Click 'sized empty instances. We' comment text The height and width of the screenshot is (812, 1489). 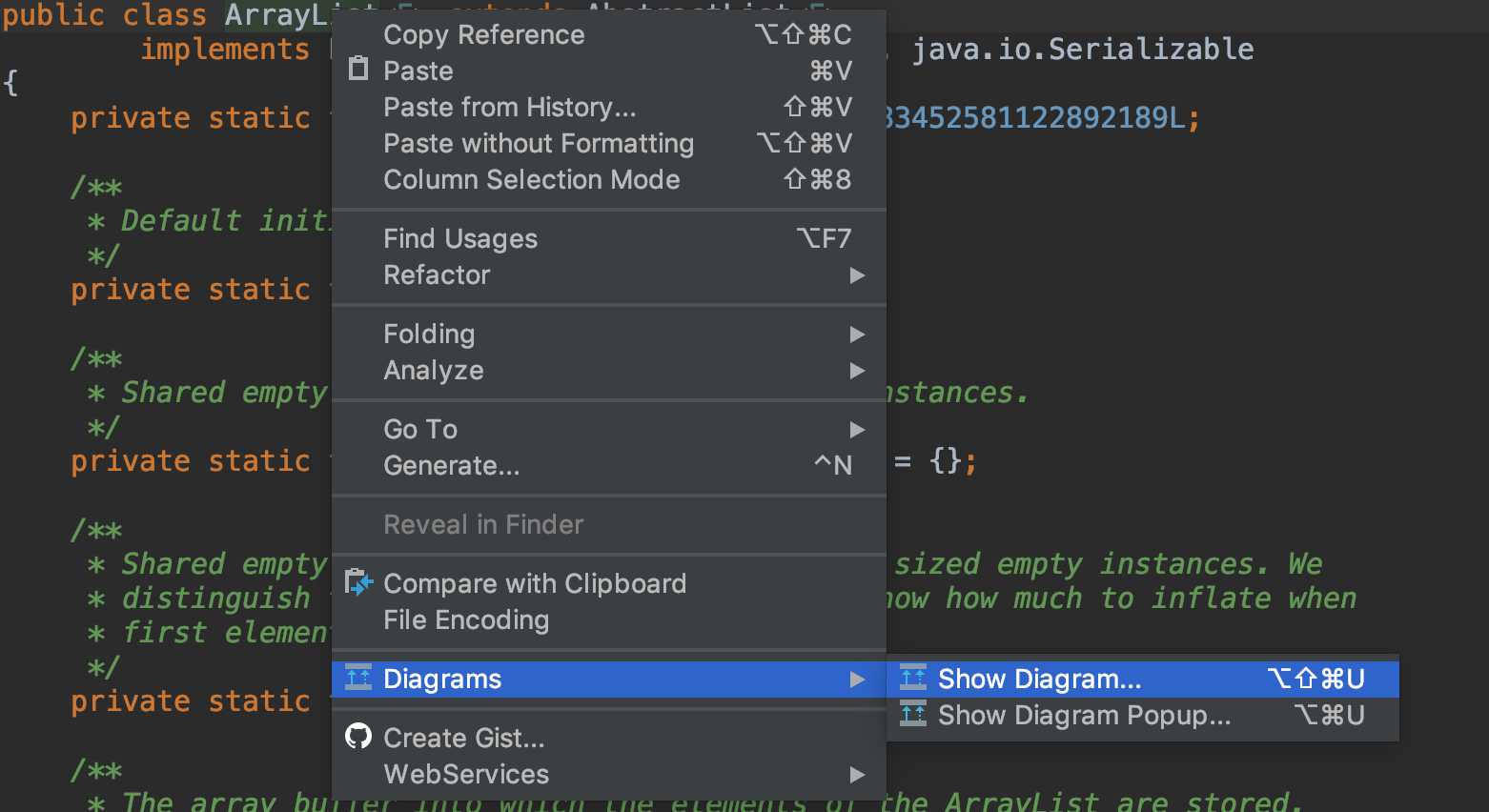click(1108, 563)
